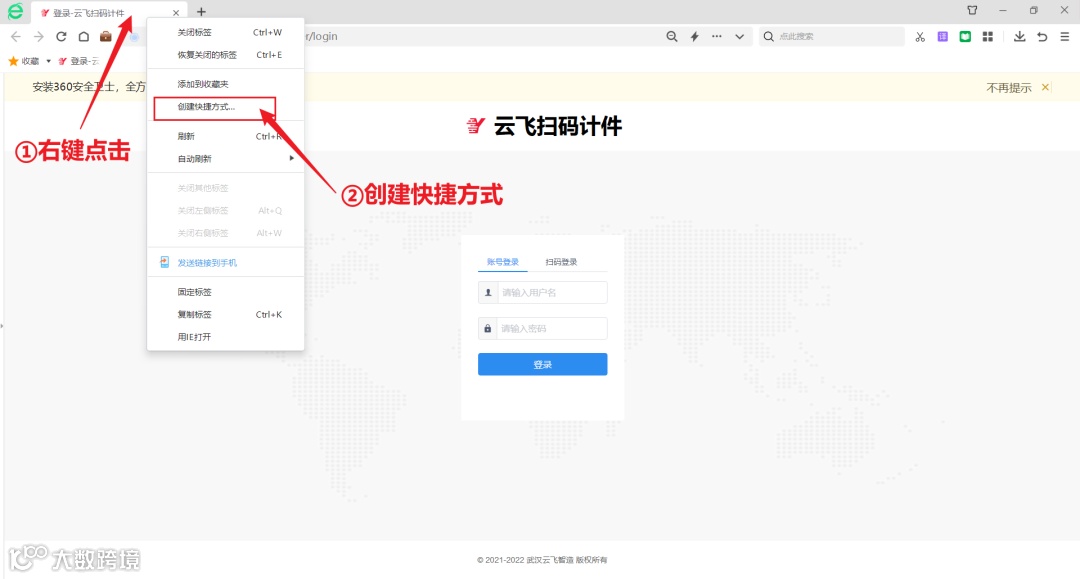Choose 创建快捷方式... in the menu
This screenshot has height=579, width=1080.
(x=225, y=107)
